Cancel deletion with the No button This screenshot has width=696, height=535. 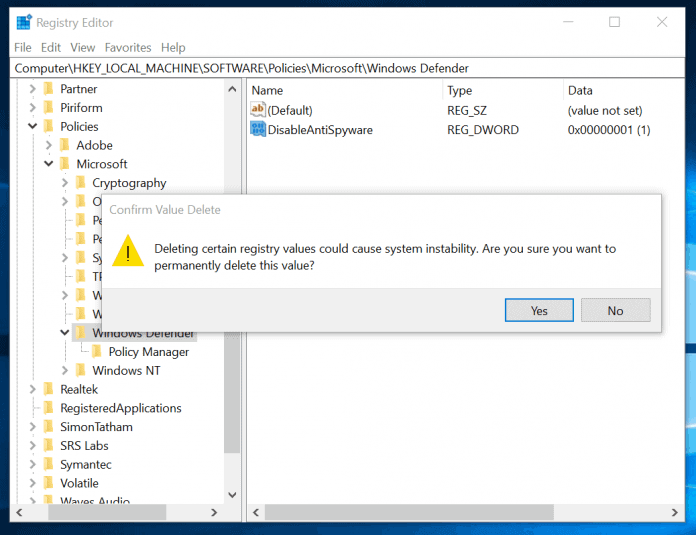615,310
